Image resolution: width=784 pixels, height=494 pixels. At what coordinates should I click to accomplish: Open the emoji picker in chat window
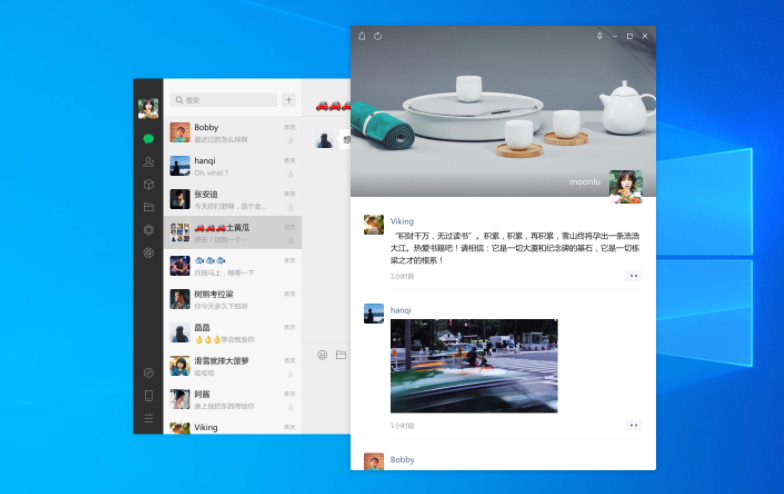(x=322, y=355)
